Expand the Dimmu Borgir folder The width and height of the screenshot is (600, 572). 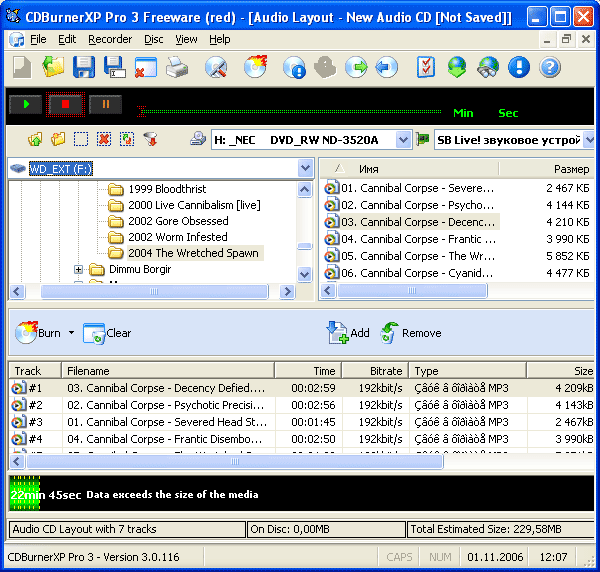click(x=78, y=269)
